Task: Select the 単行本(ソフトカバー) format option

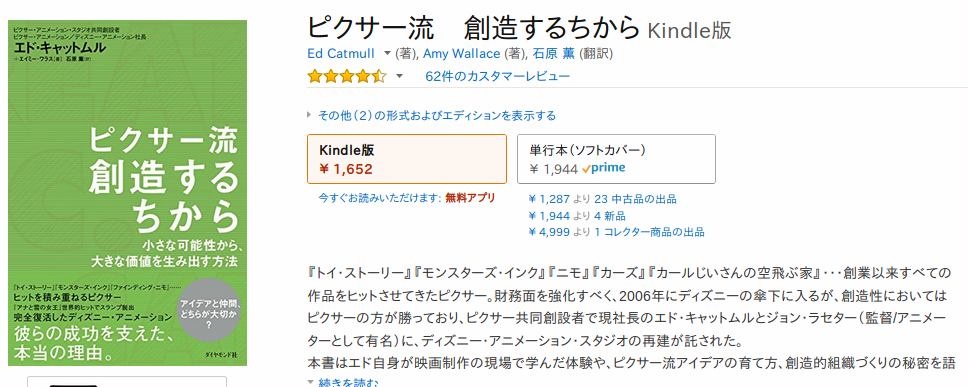Action: (616, 159)
